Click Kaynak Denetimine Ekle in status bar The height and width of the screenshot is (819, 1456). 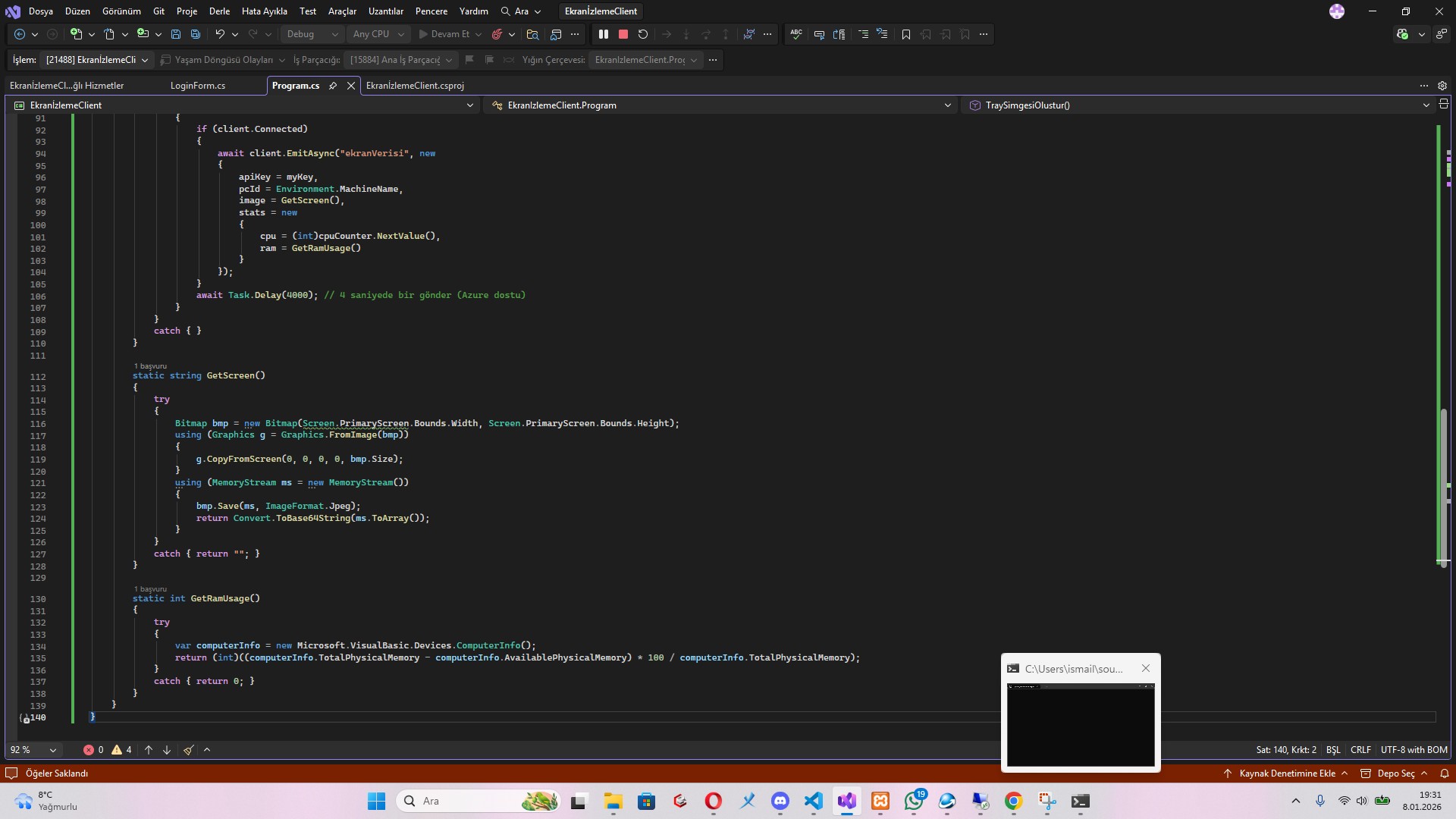point(1287,773)
